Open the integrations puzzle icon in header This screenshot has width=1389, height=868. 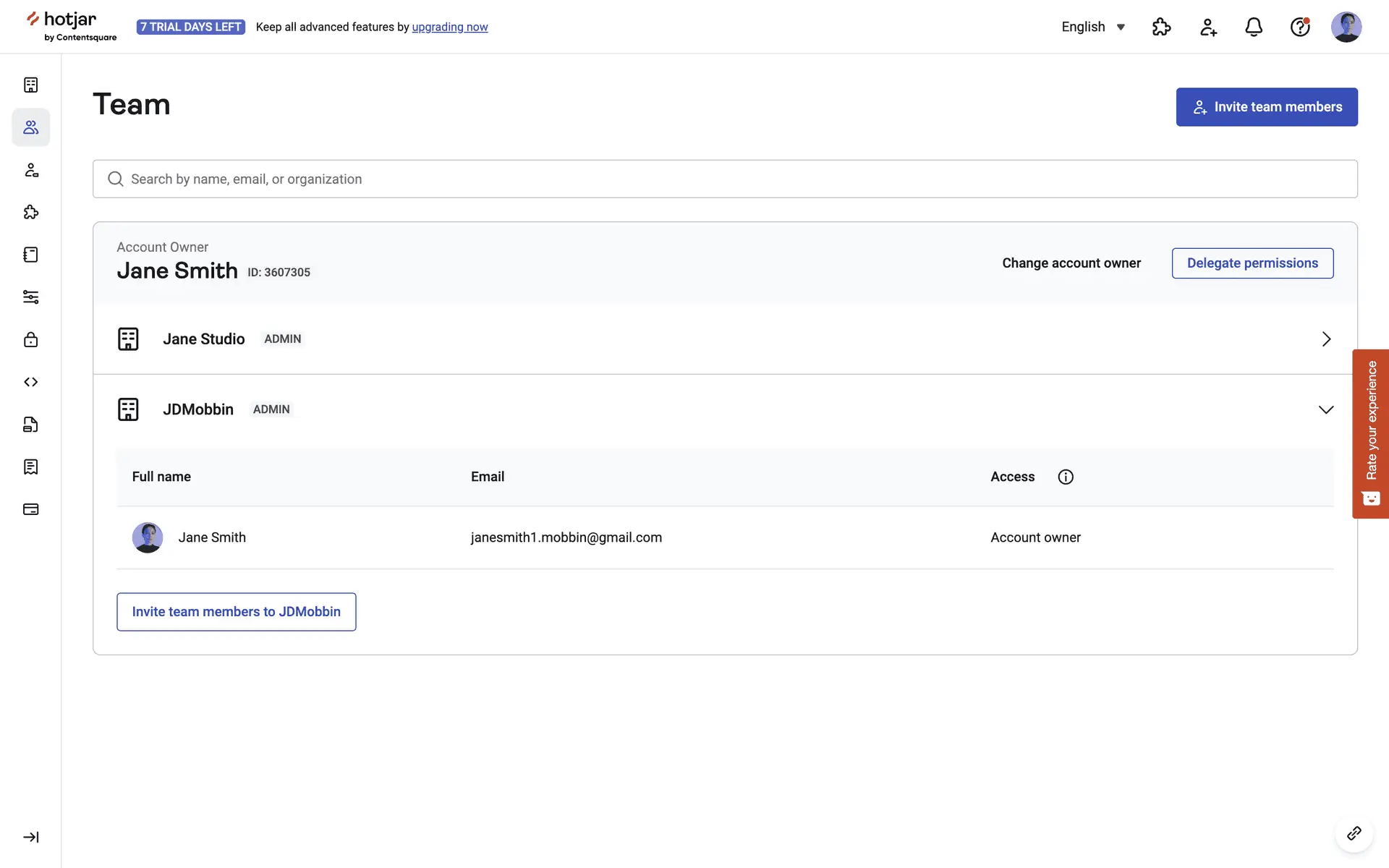1161,27
